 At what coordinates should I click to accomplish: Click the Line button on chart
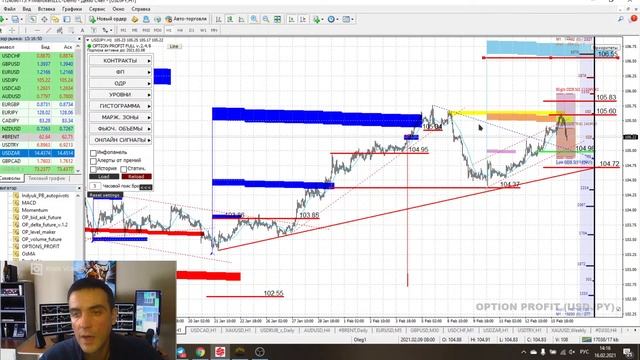point(174,46)
